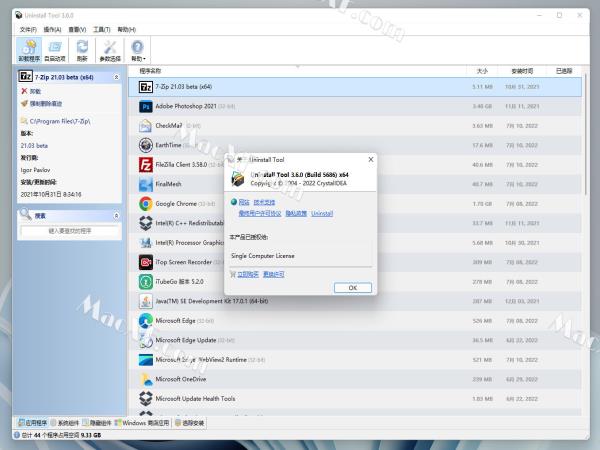Screen dimensions: 600x450
Task: Switch to Hidden components (隐藏组件) tab
Action: pyautogui.click(x=97, y=423)
